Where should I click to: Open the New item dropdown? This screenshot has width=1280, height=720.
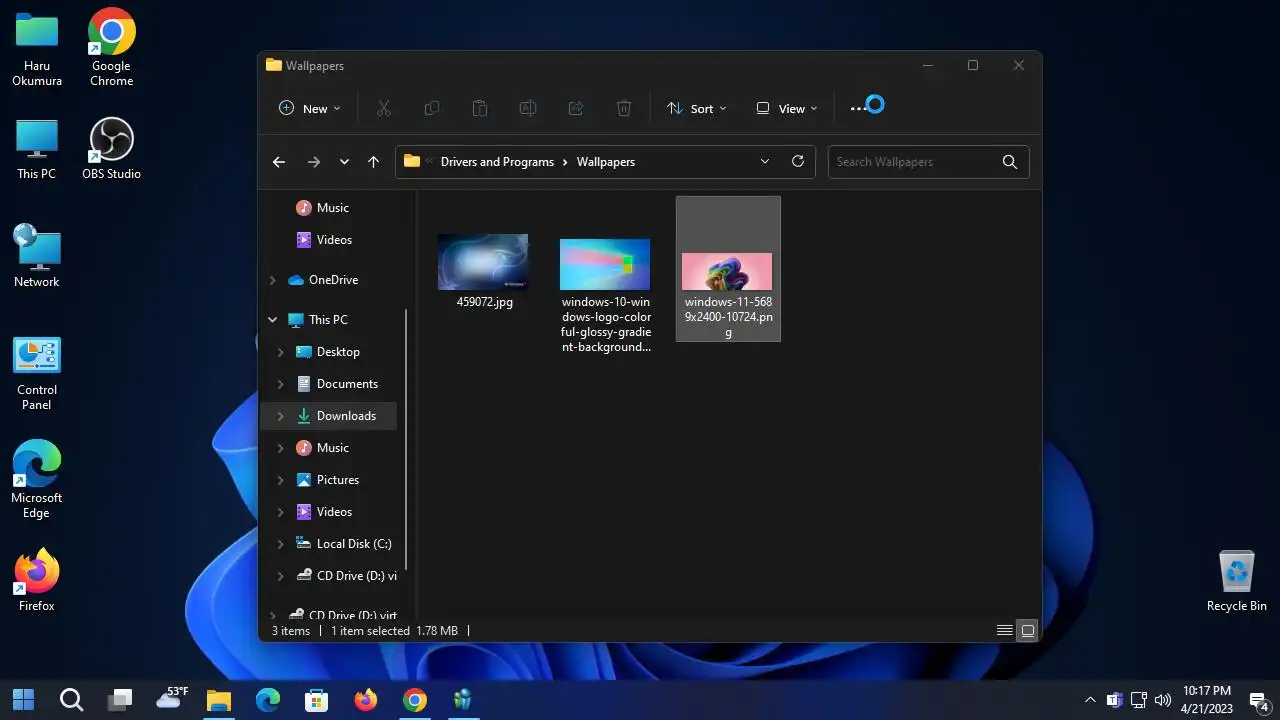click(x=310, y=108)
